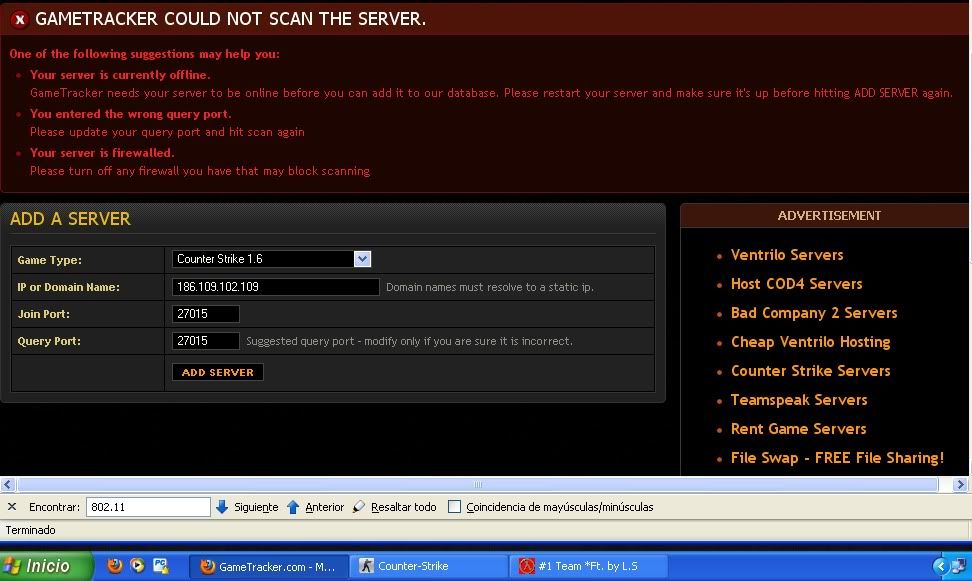The width and height of the screenshot is (972, 581).
Task: Open the media player quick launch icon
Action: coord(138,565)
